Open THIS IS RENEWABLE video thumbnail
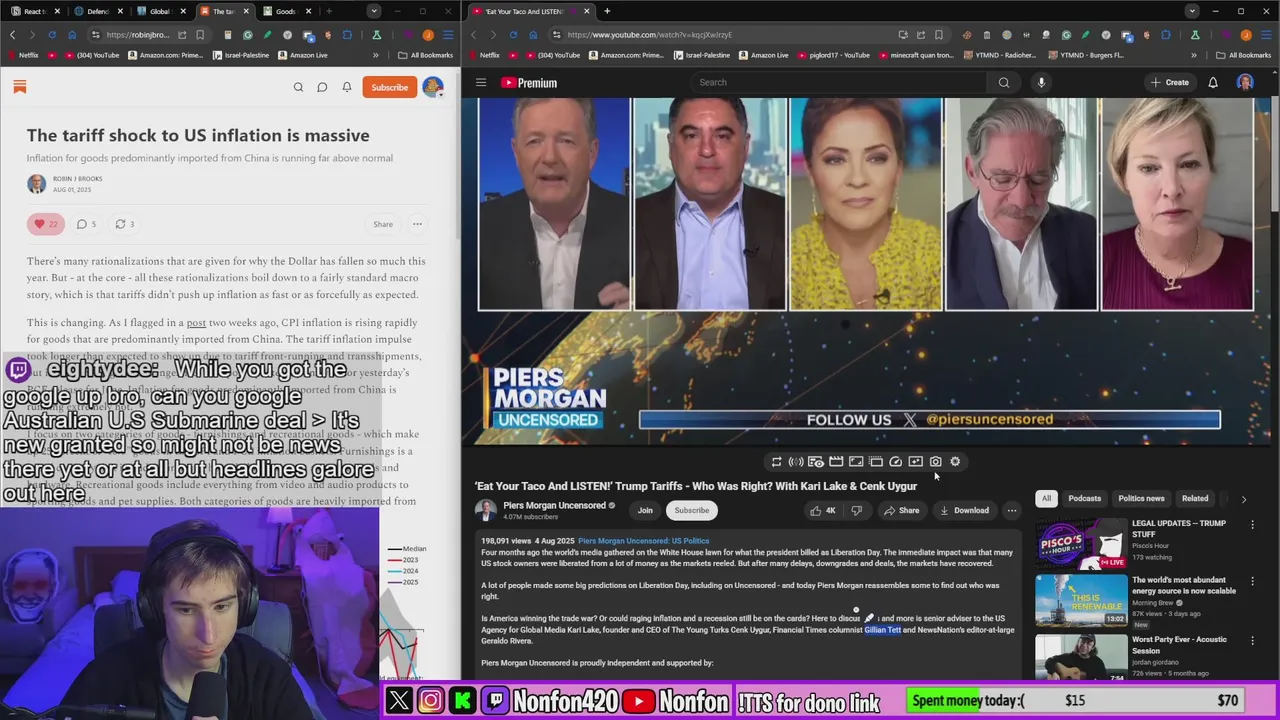The image size is (1280, 720). pos(1081,599)
